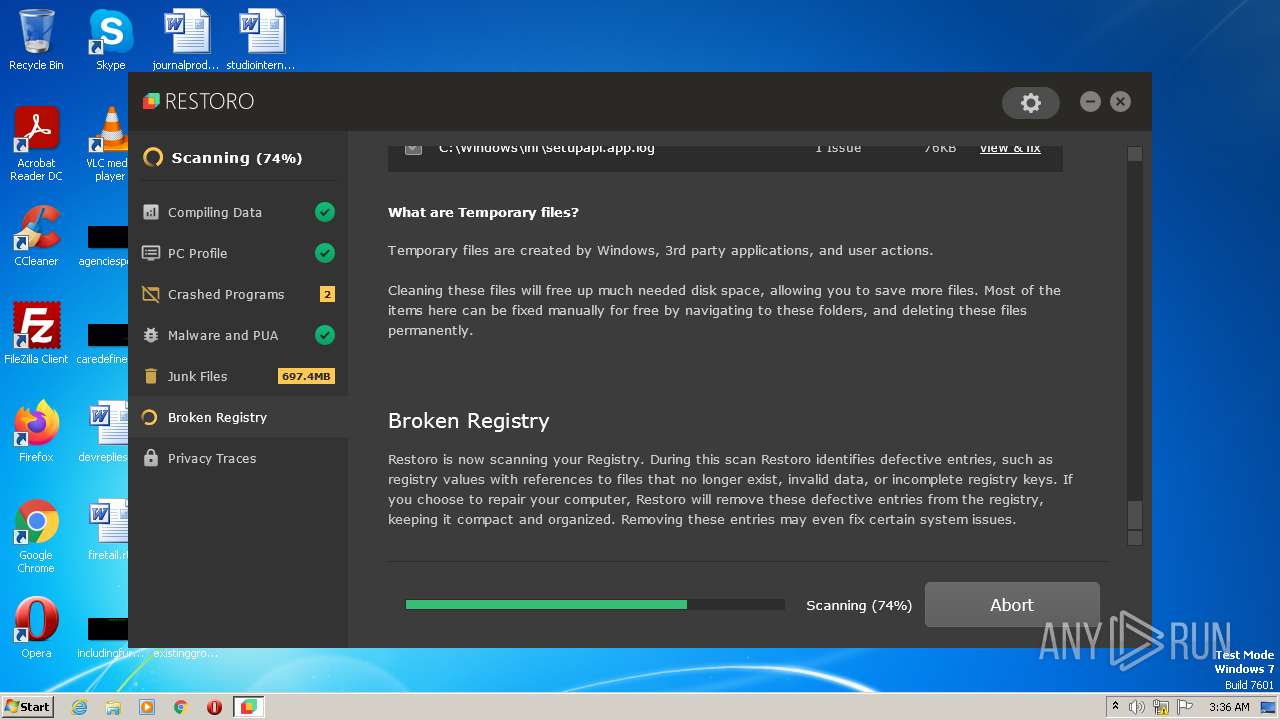Open journalprod Word document on desktop

click(x=186, y=40)
